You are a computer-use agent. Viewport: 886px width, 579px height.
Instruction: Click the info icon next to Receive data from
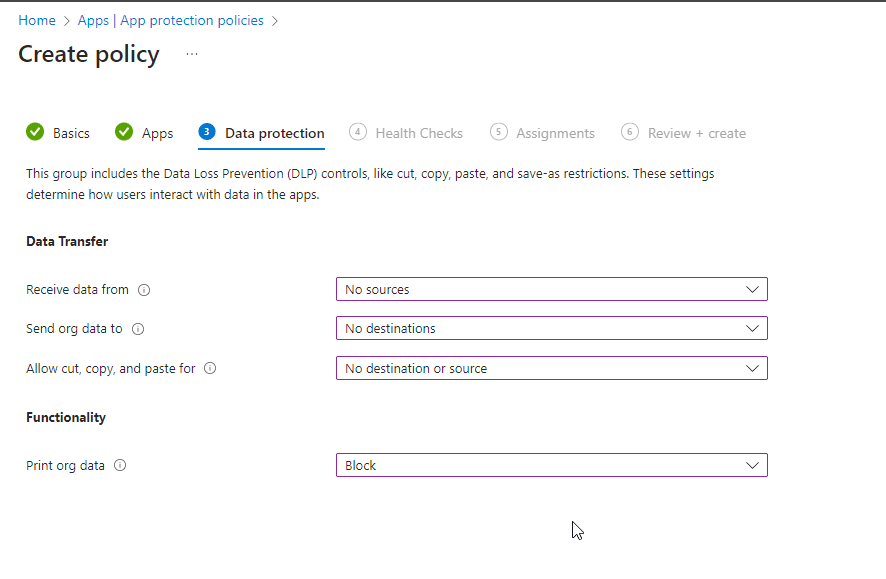pos(143,290)
